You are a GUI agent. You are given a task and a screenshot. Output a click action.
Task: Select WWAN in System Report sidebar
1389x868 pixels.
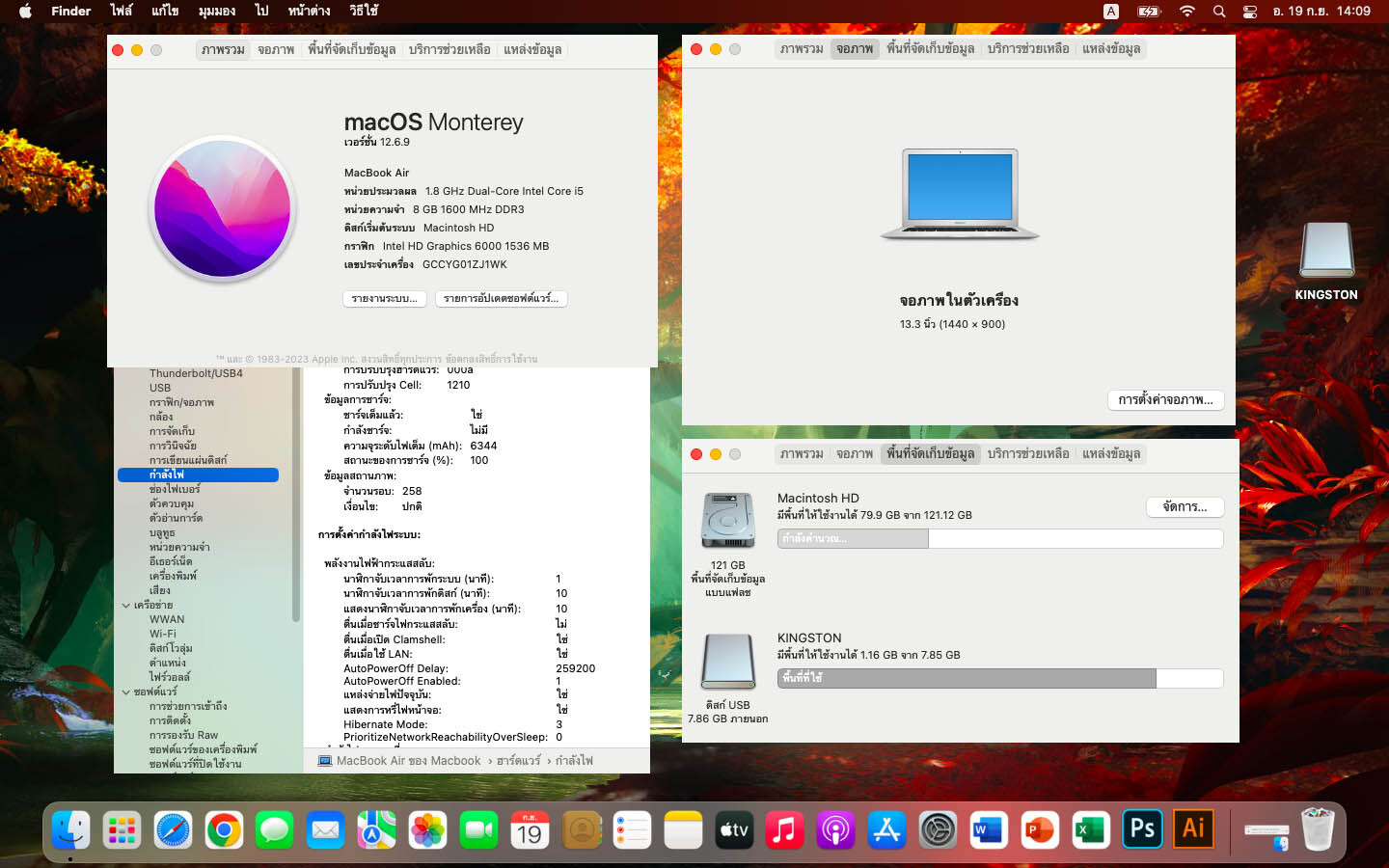(167, 619)
